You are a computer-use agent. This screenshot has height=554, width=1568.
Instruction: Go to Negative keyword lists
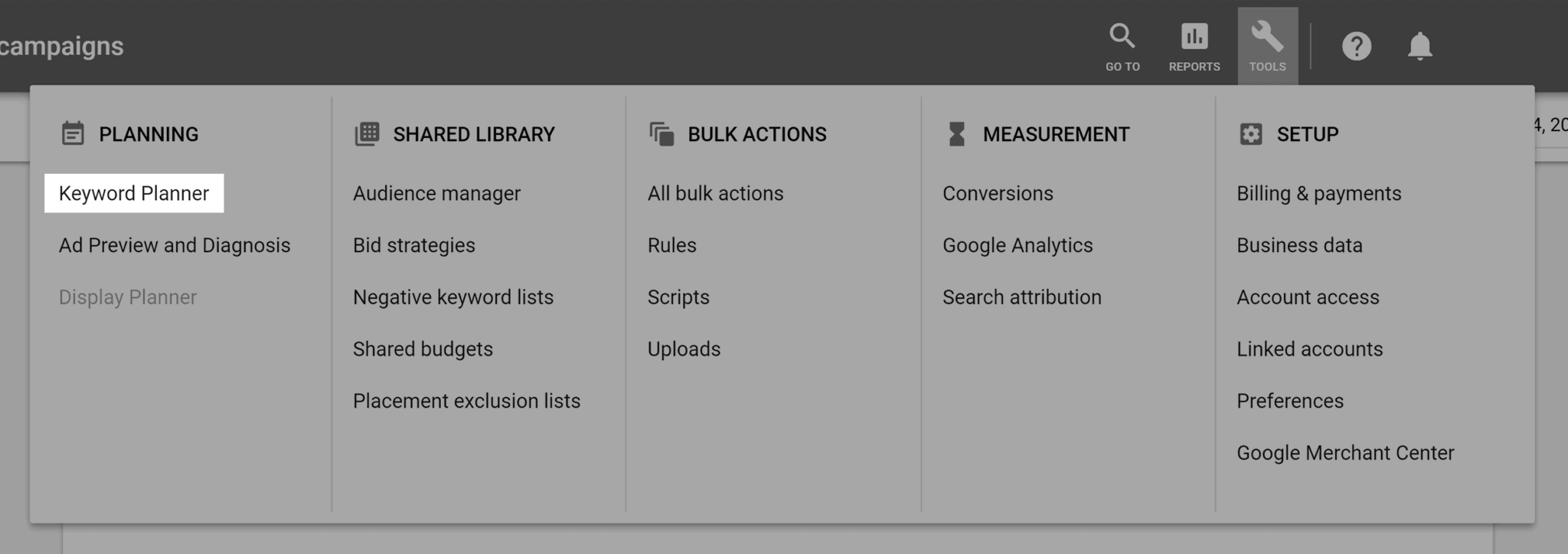pos(452,297)
